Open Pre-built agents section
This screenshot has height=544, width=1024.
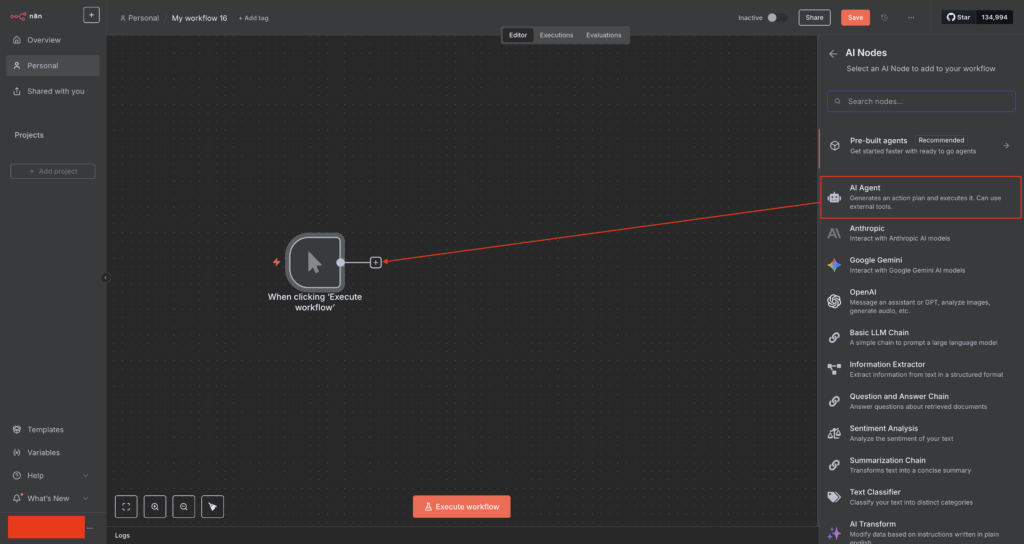tap(918, 146)
